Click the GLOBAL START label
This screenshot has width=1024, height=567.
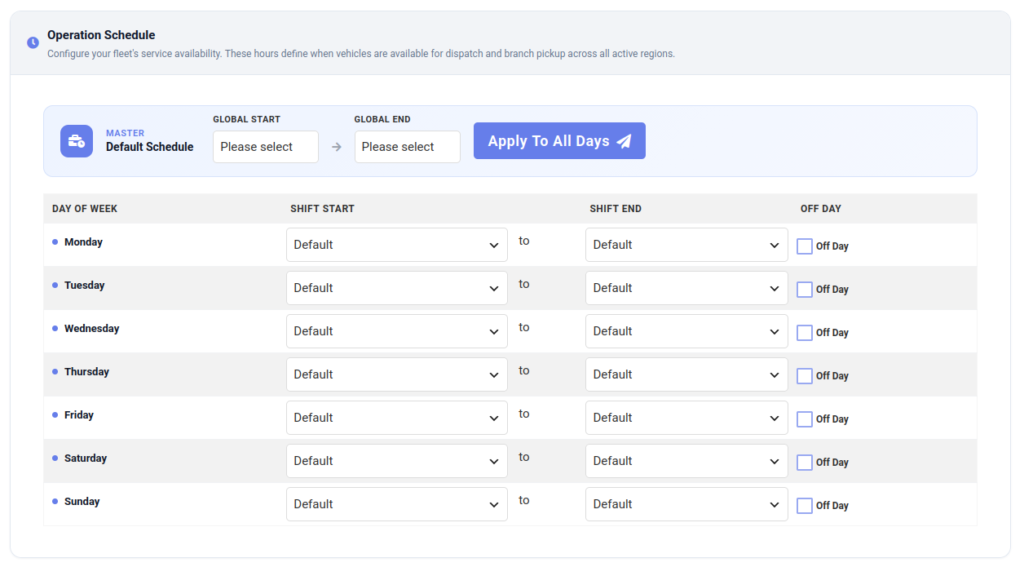[x=247, y=120]
